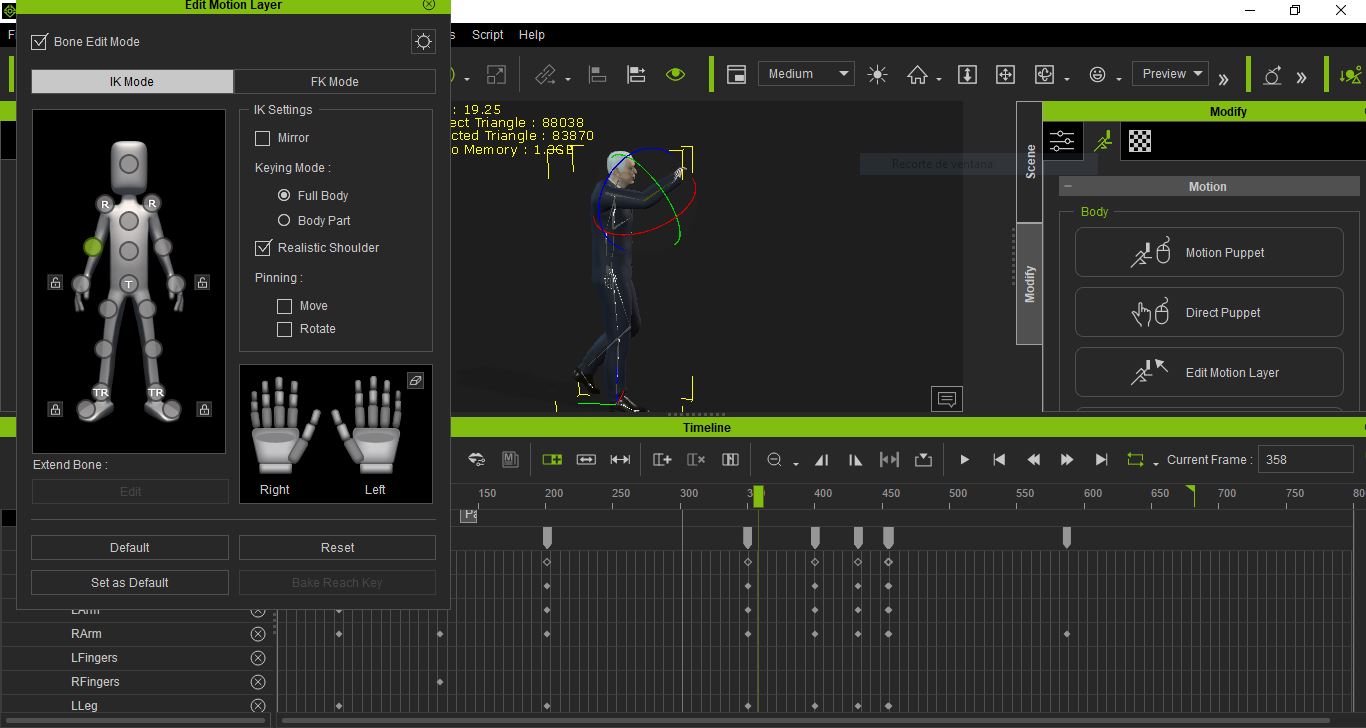Play the timeline animation
Screen dimensions: 1366x728
tap(964, 459)
